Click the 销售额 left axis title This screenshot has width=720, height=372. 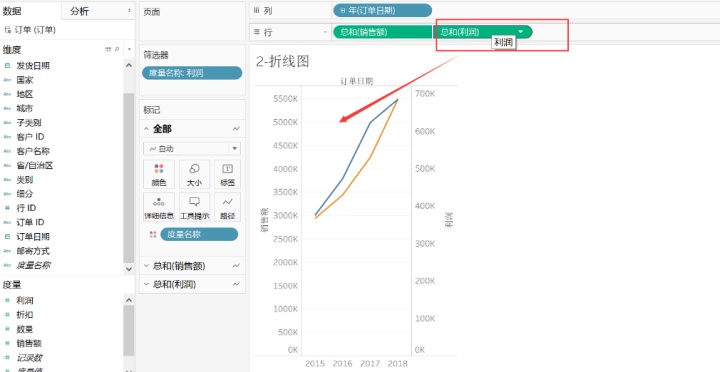click(264, 220)
